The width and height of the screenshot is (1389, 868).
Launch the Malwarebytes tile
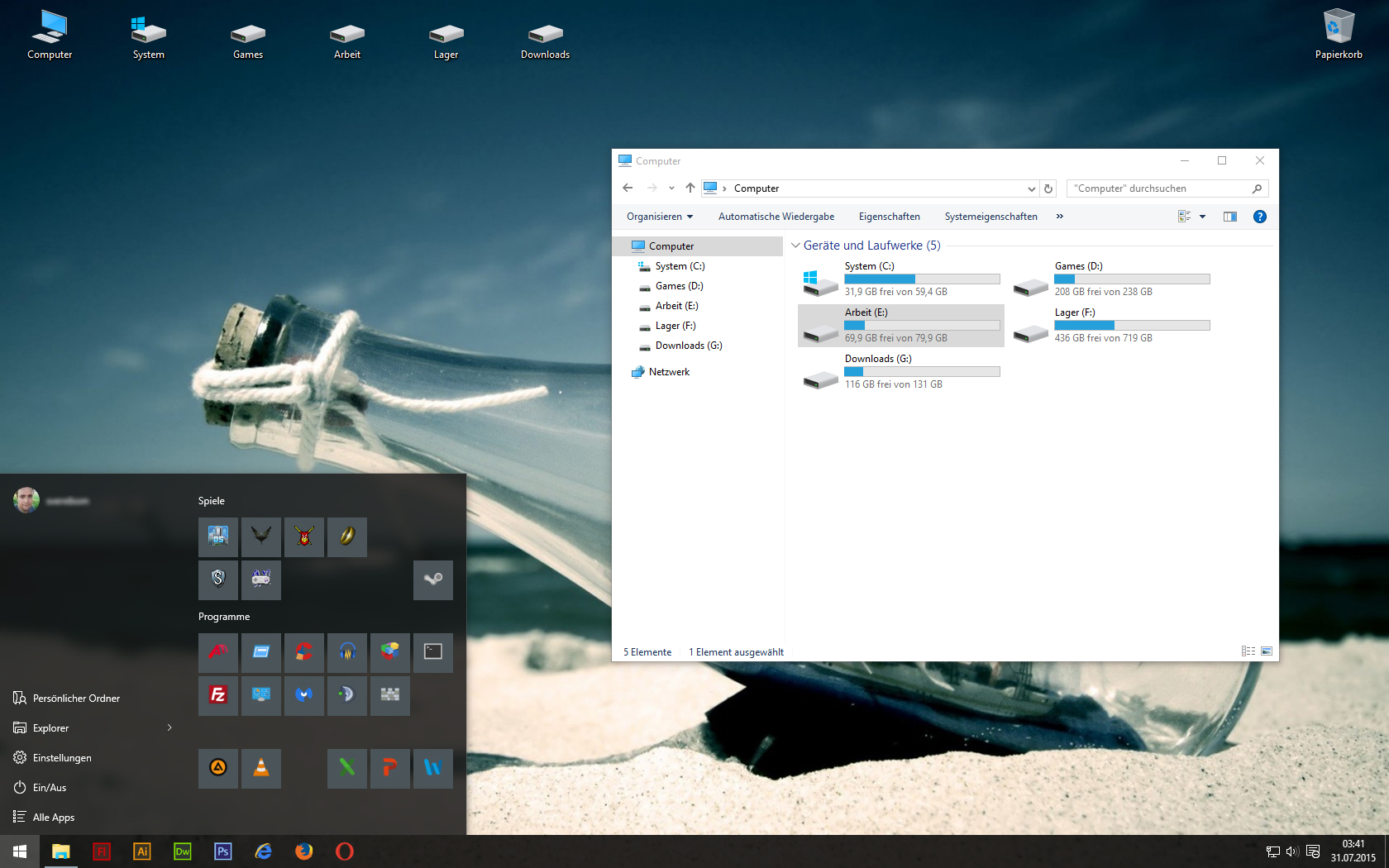[x=304, y=695]
